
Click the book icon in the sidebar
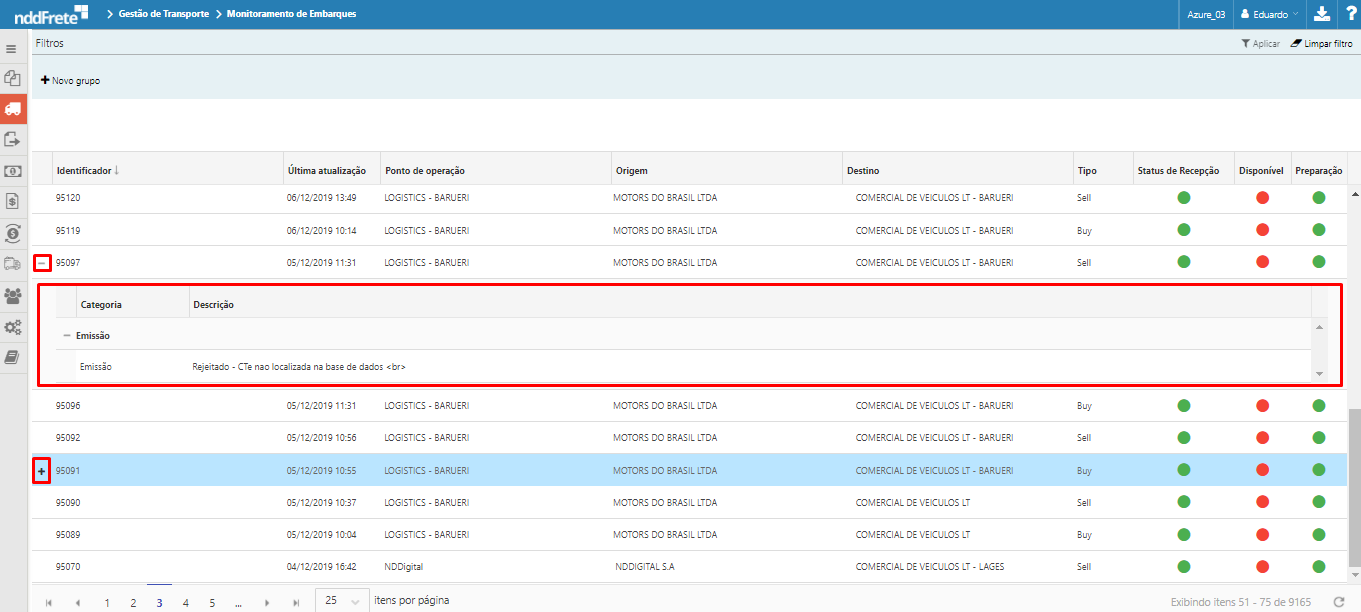click(x=13, y=358)
